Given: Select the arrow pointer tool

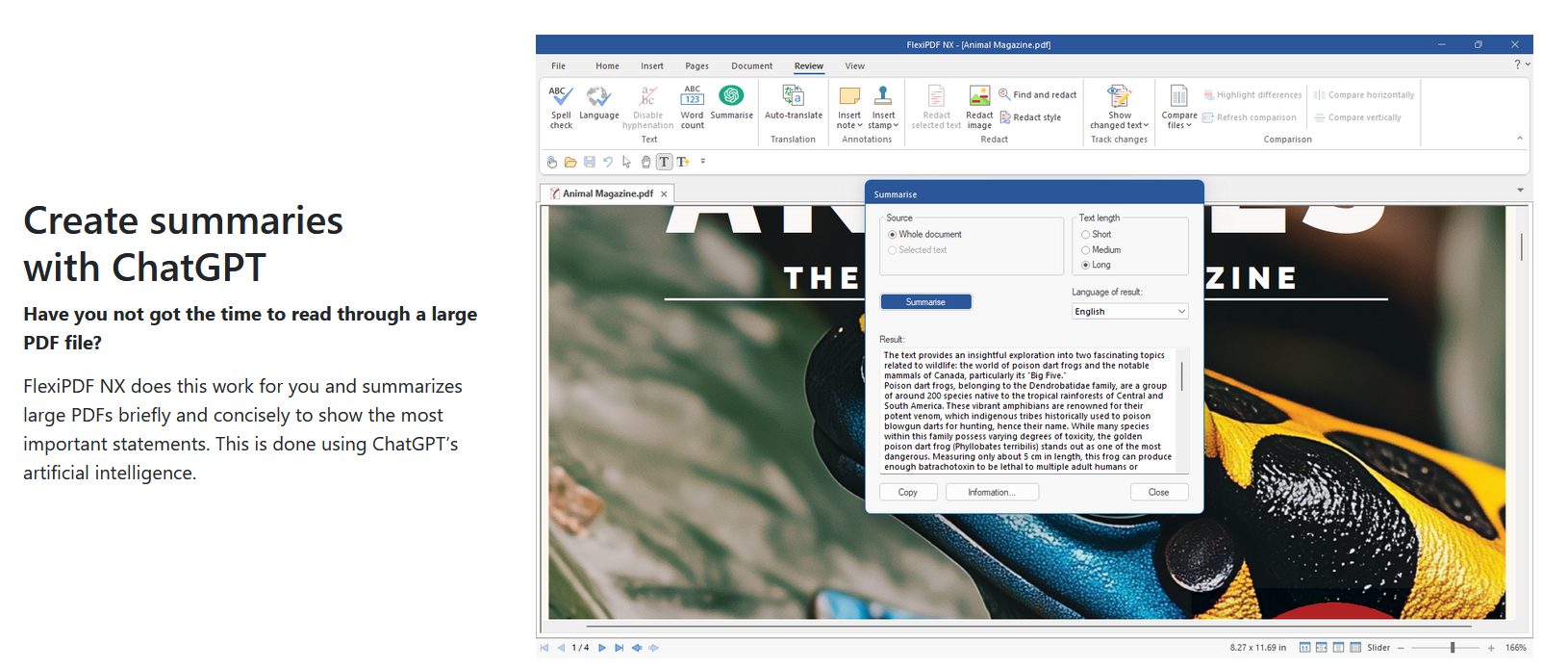Looking at the screenshot, I should [x=626, y=162].
